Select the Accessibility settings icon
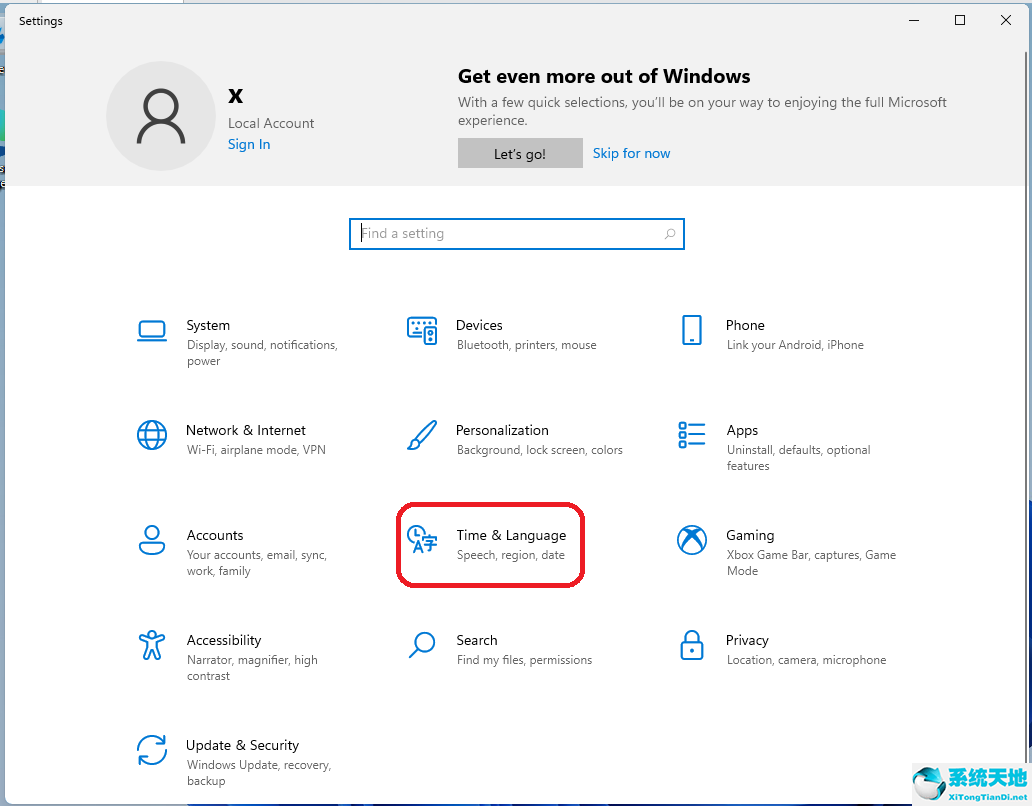 151,645
